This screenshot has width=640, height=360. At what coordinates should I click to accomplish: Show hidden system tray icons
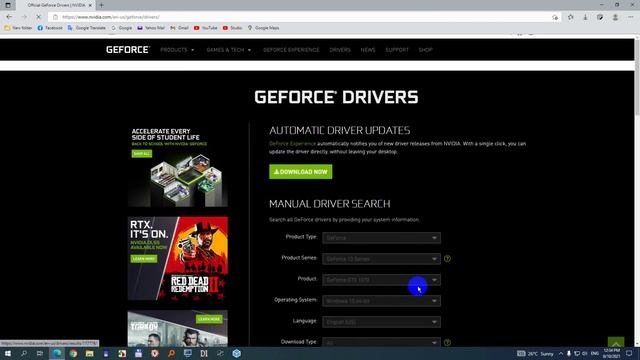pyautogui.click(x=561, y=353)
